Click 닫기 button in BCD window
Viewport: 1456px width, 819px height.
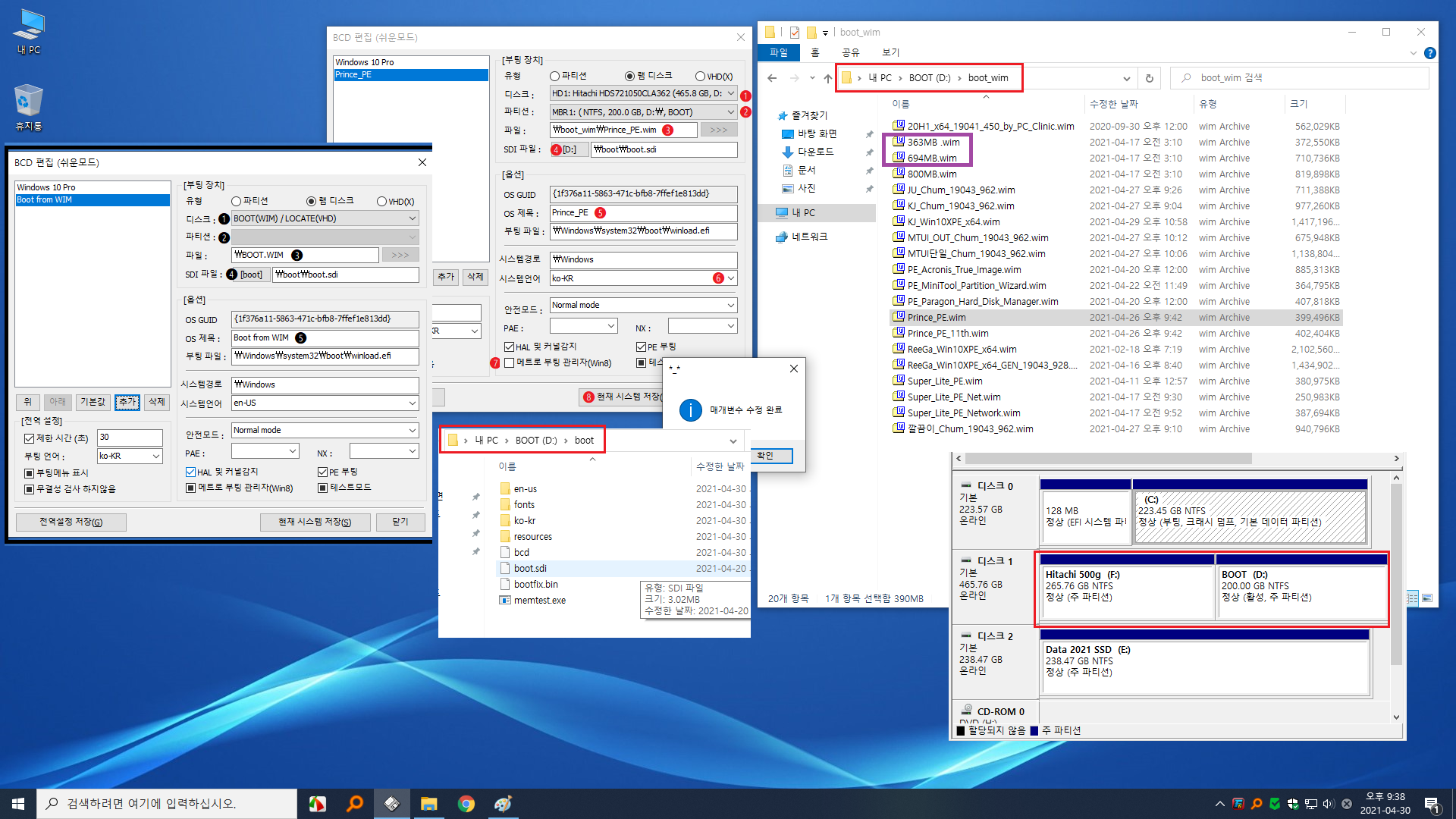click(400, 522)
